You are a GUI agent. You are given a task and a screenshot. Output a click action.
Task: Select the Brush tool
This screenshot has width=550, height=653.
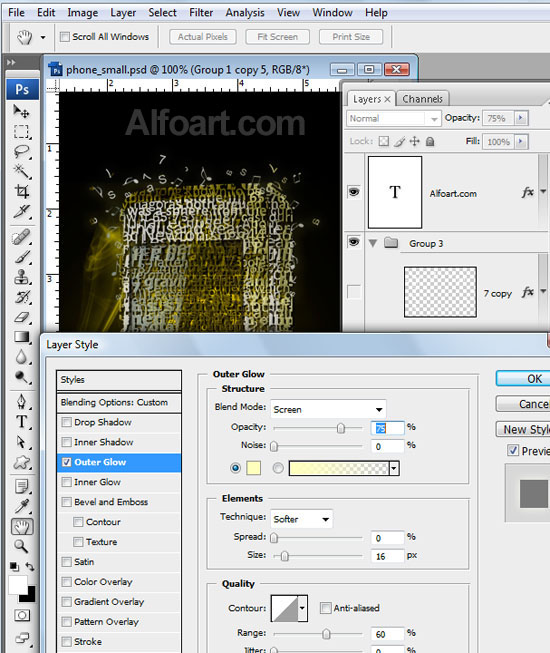[x=21, y=257]
